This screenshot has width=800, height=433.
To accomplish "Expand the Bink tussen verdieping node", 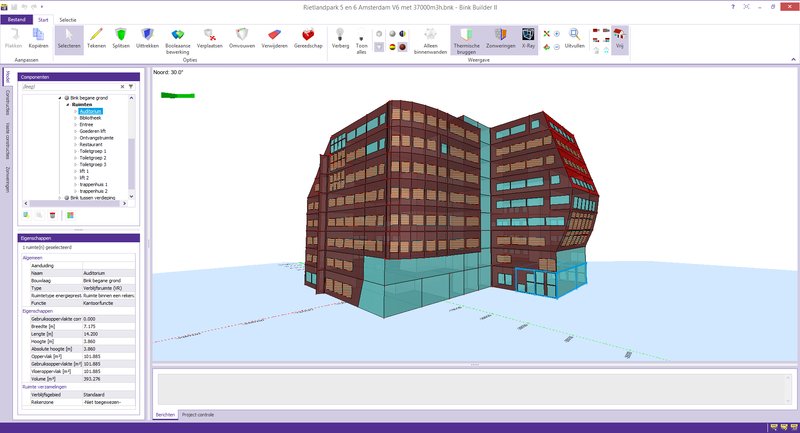I will tap(60, 197).
